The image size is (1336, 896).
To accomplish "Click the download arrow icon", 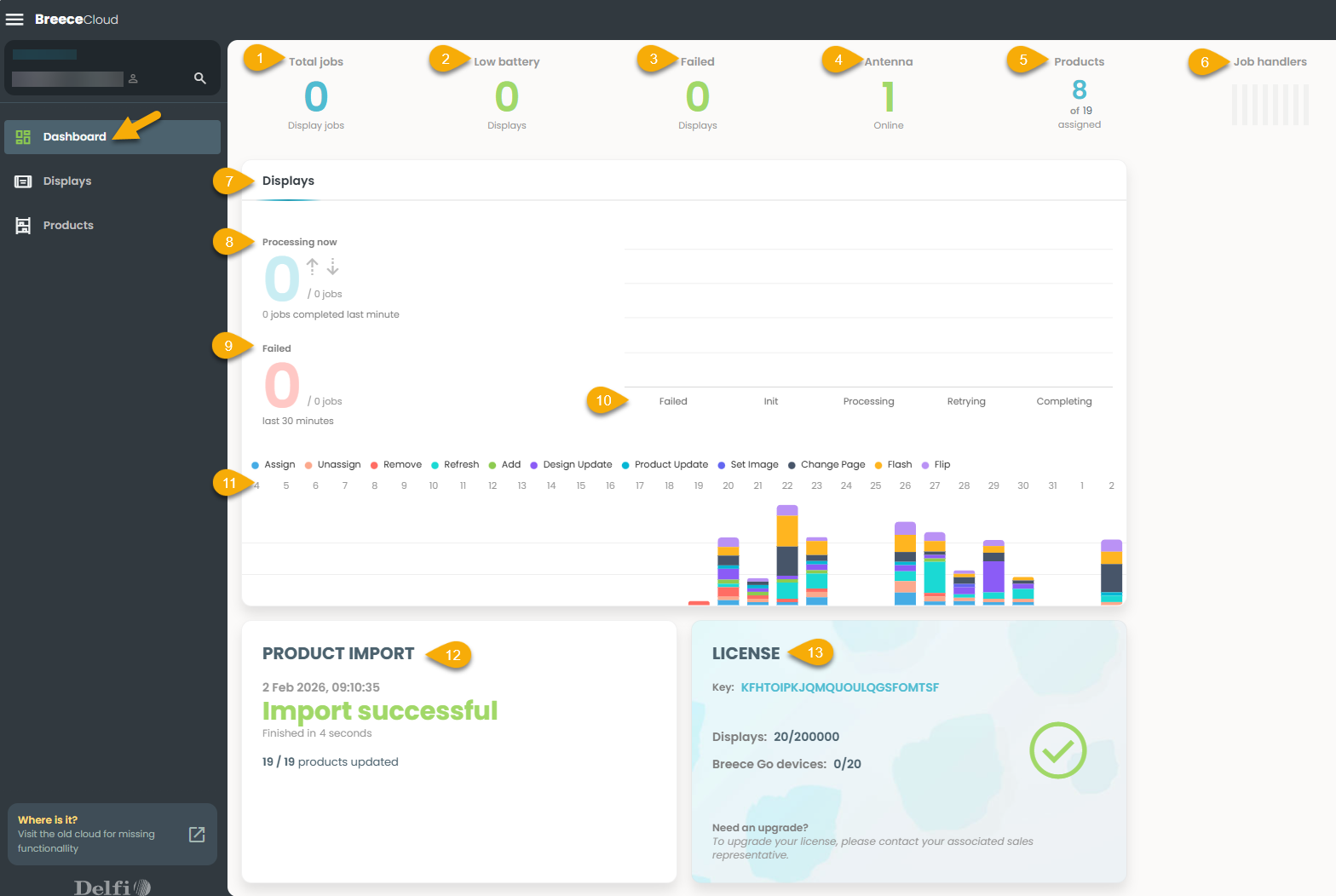I will [x=333, y=267].
